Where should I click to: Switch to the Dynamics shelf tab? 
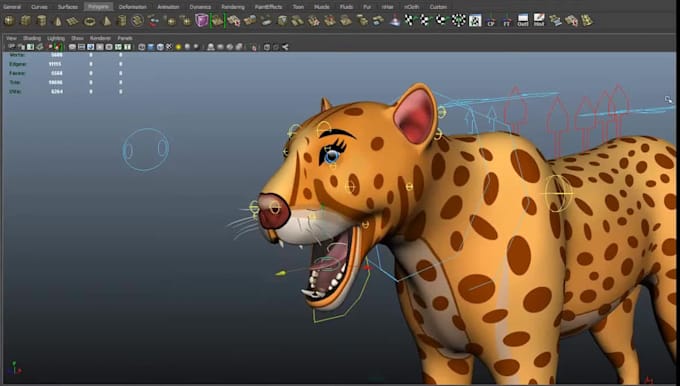click(200, 7)
